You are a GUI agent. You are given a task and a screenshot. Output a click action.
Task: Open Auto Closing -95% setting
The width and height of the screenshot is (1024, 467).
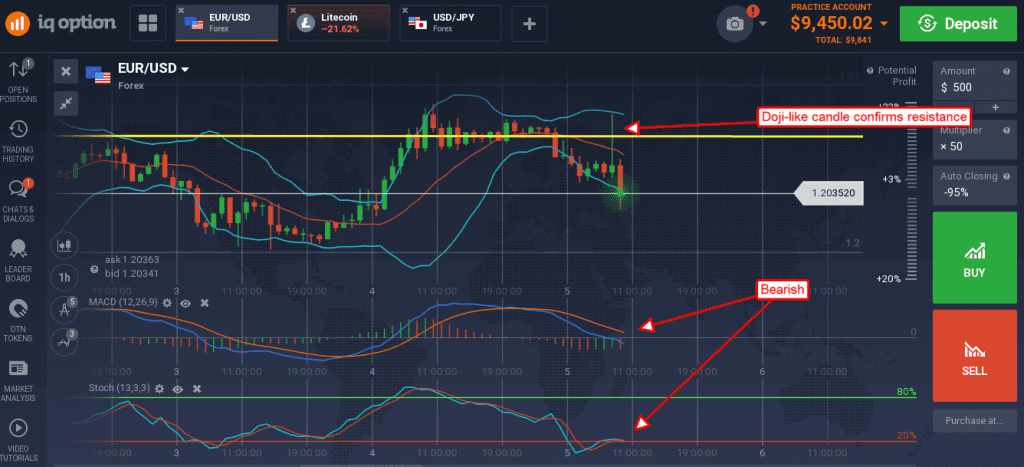pos(976,185)
